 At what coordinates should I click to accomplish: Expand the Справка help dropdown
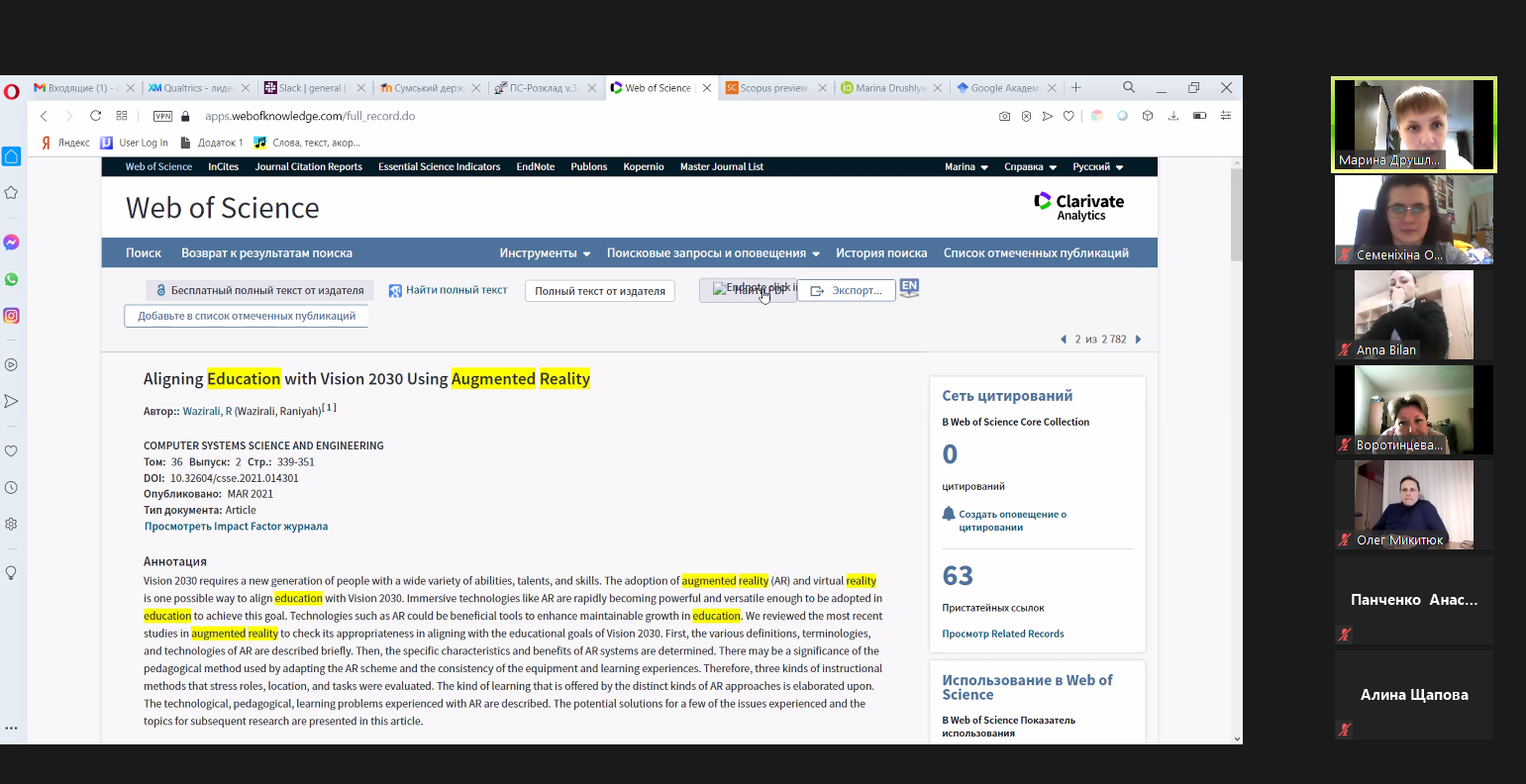click(x=1031, y=166)
